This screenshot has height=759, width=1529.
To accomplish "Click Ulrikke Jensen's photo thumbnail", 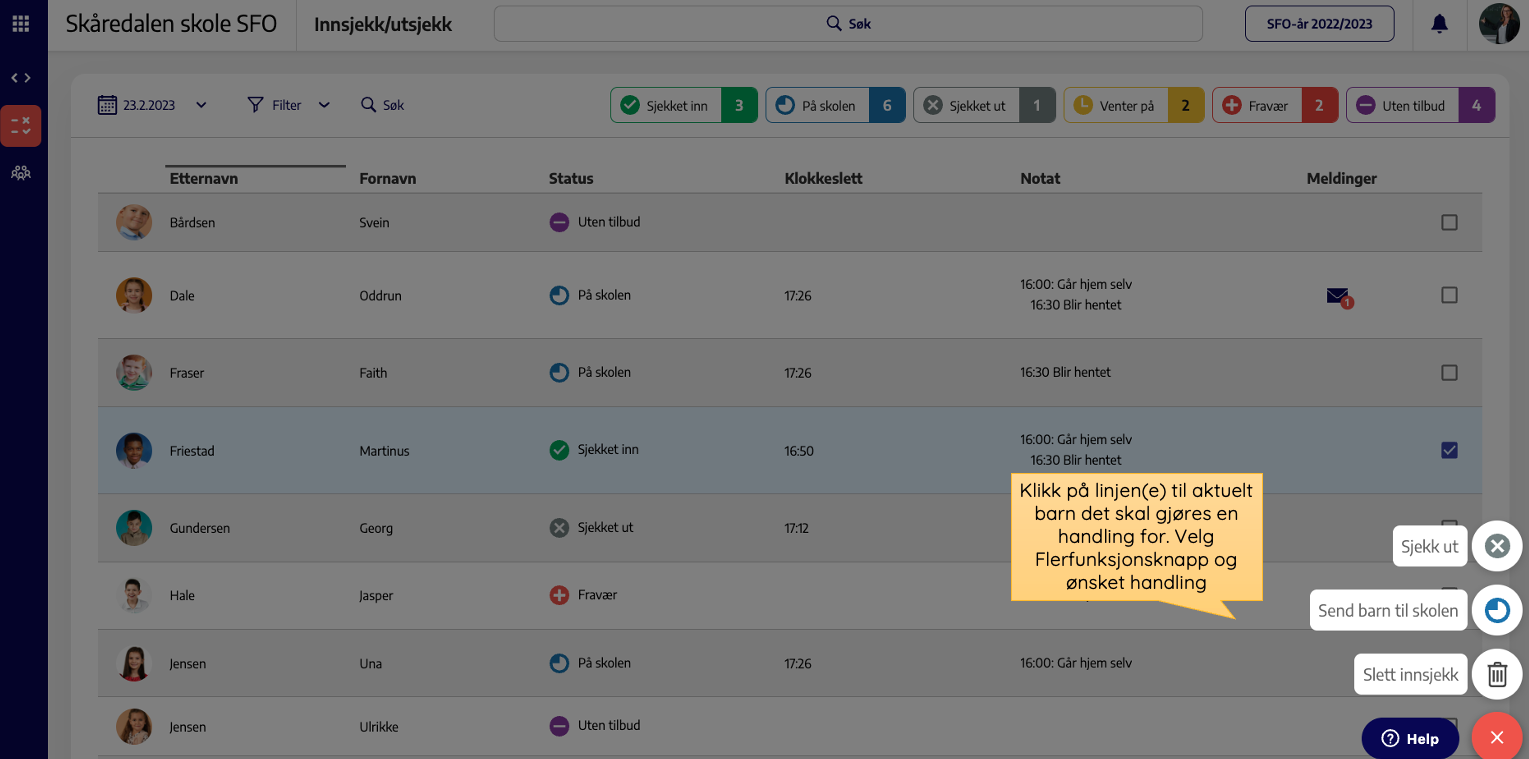I will (133, 726).
